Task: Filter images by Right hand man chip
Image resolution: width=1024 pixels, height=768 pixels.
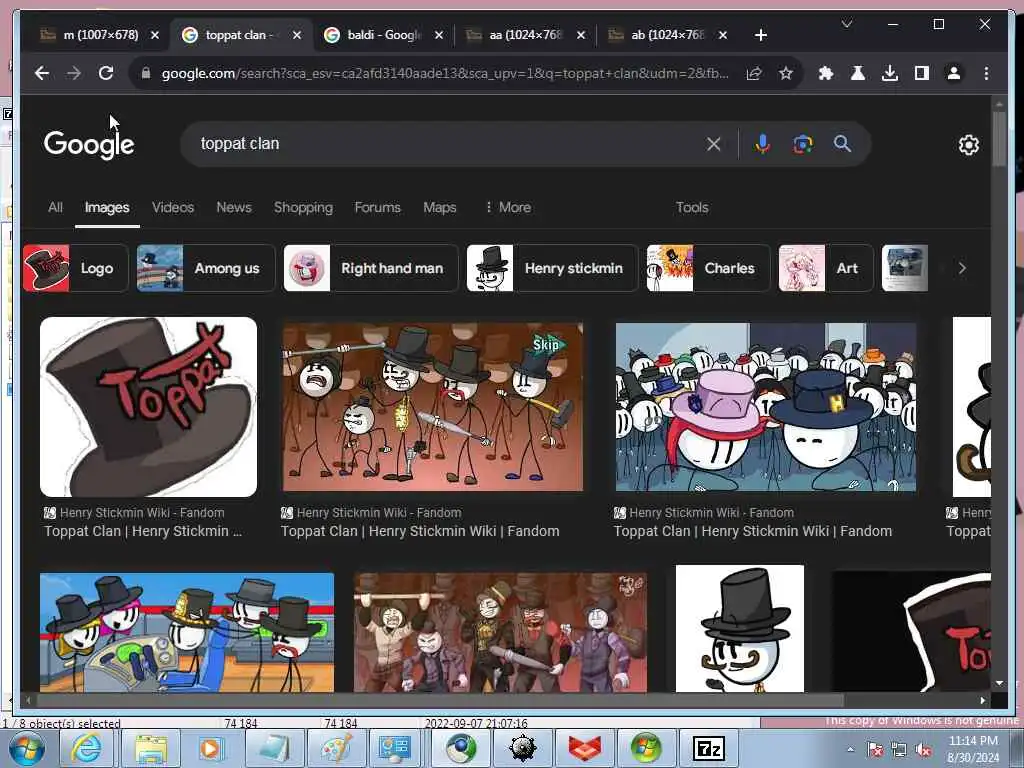Action: (371, 268)
